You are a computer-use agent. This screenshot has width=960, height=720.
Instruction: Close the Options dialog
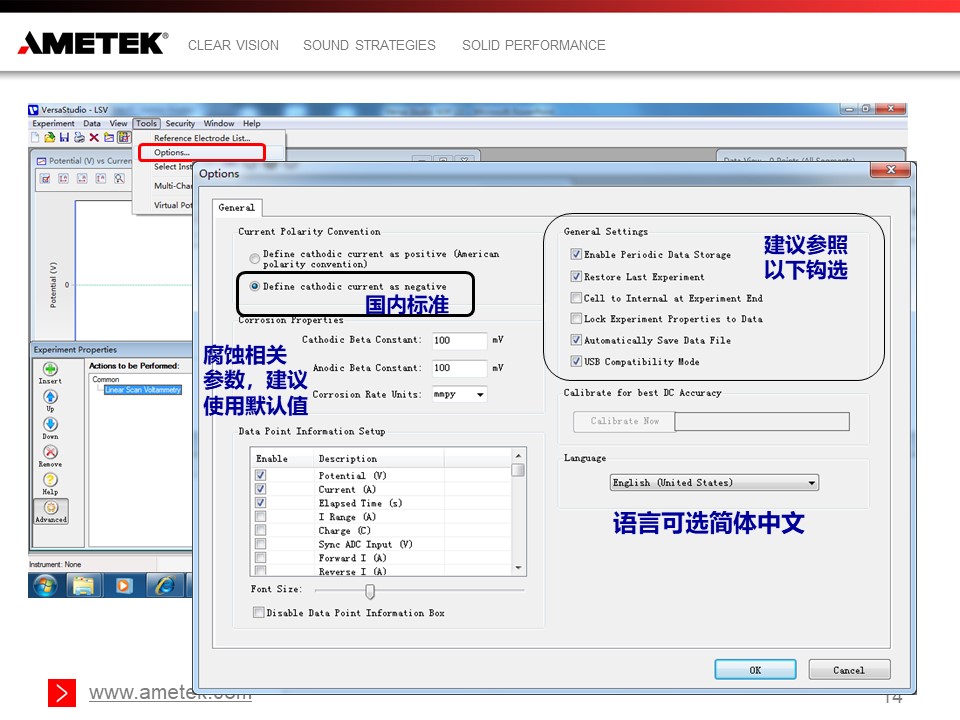[x=891, y=170]
